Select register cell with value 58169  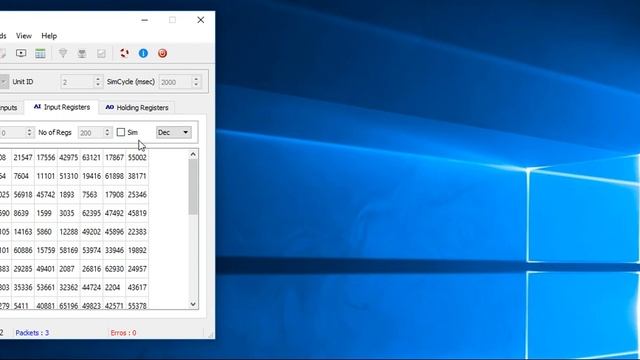point(69,250)
